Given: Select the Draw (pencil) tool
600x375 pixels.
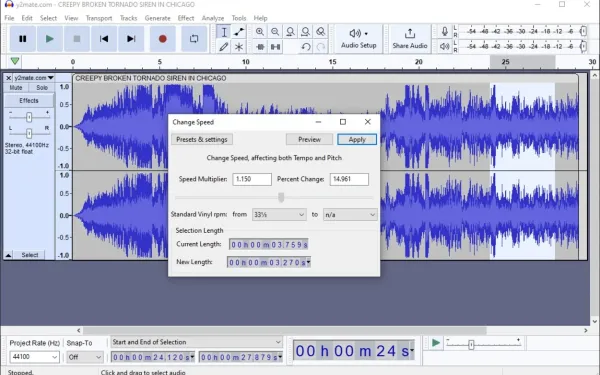Looking at the screenshot, I should [x=224, y=47].
